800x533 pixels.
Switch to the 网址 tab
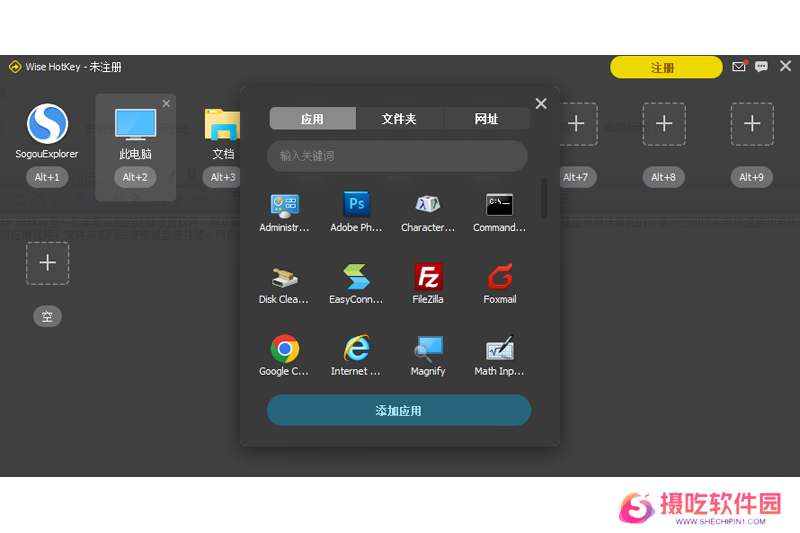pos(486,119)
